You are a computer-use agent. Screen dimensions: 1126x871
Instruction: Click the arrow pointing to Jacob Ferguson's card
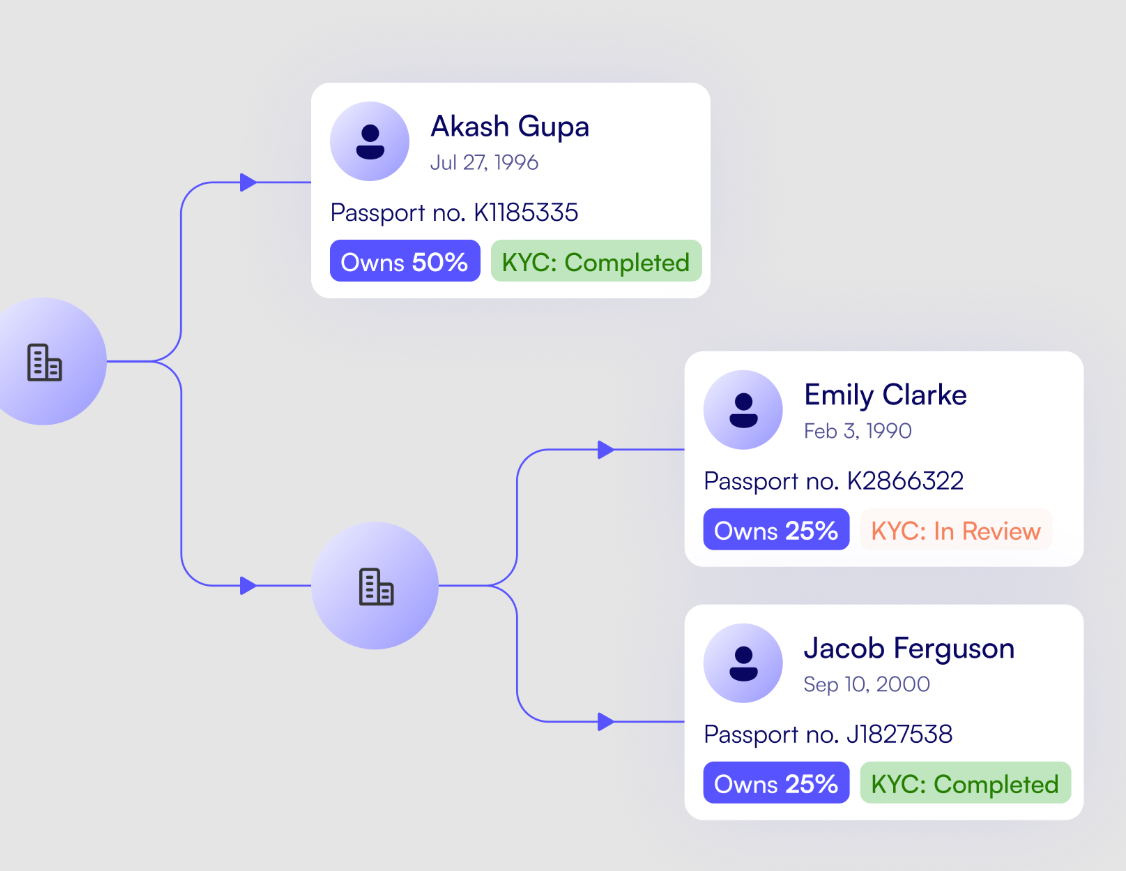point(606,721)
